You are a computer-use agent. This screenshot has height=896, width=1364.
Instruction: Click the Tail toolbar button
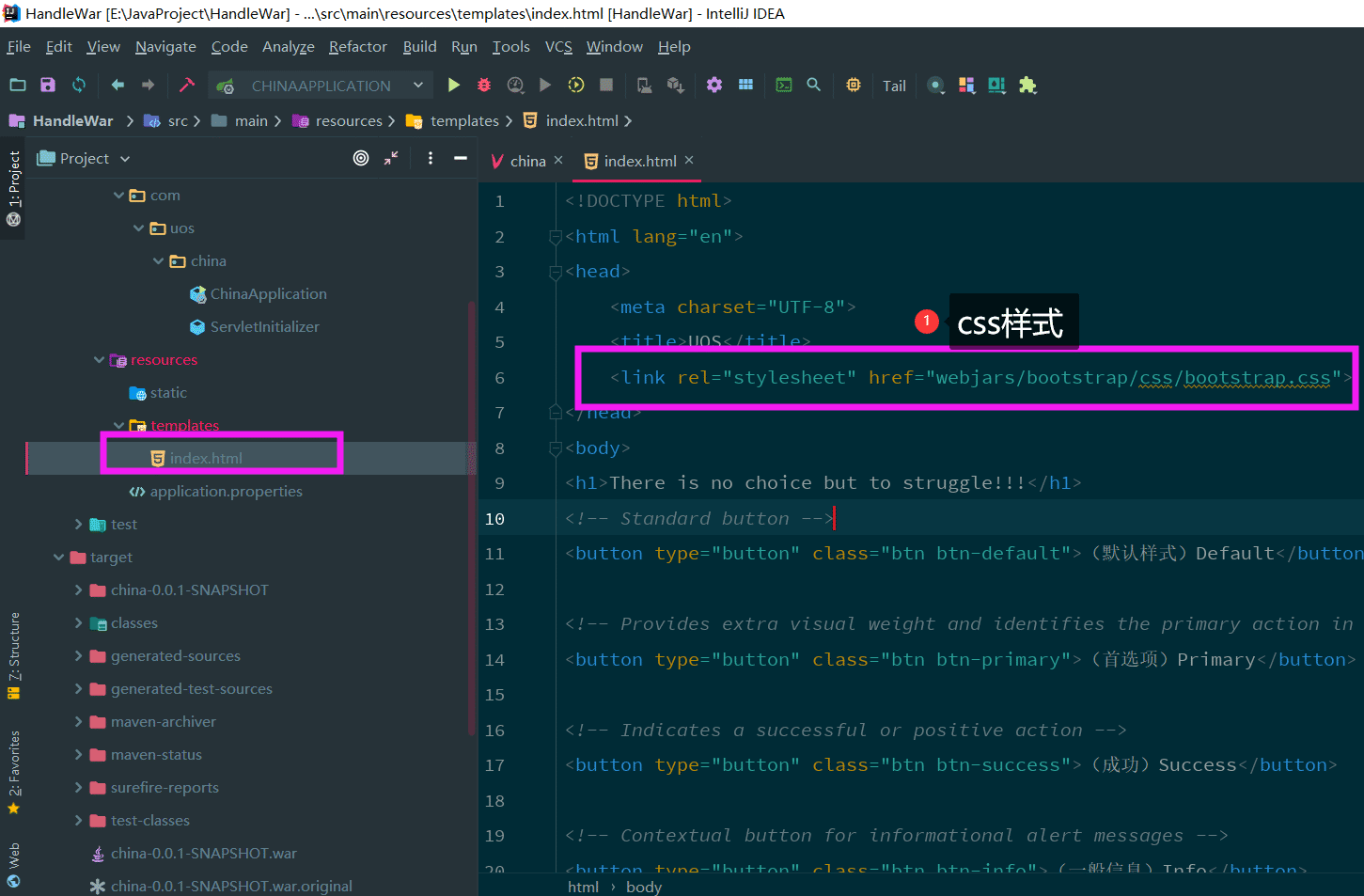tap(894, 86)
